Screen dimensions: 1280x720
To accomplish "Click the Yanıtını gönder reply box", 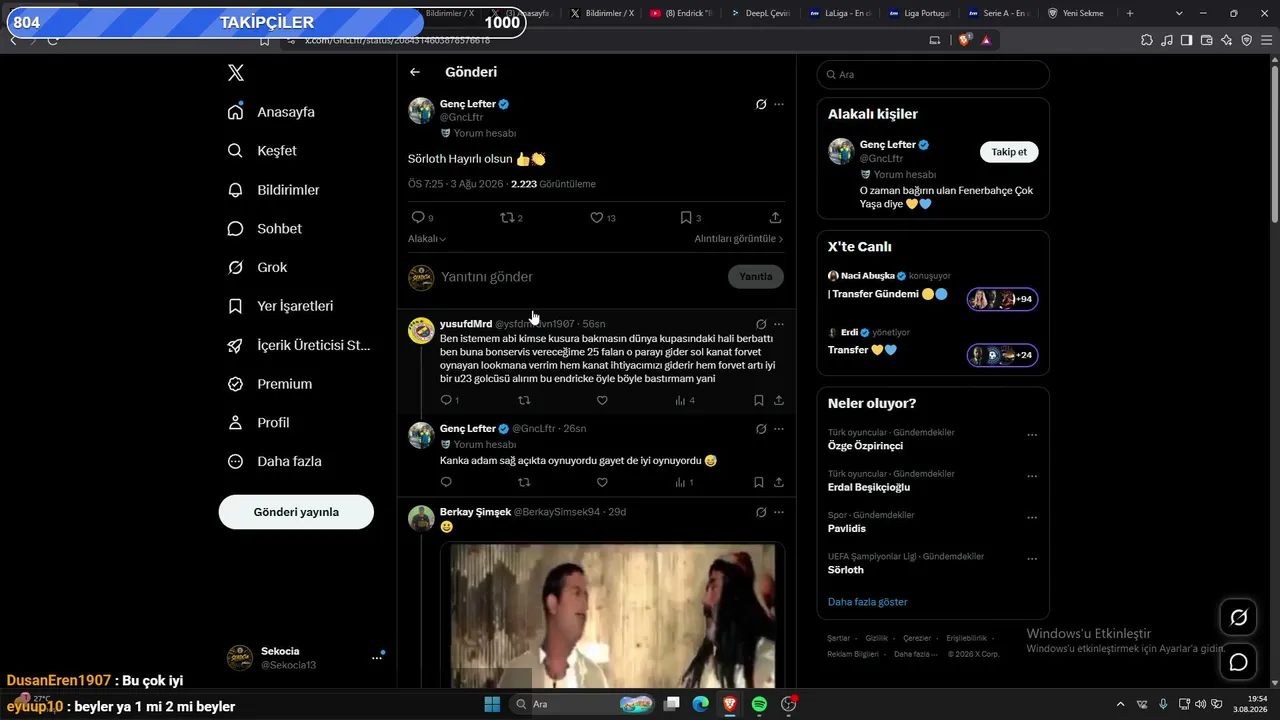I will [x=580, y=277].
